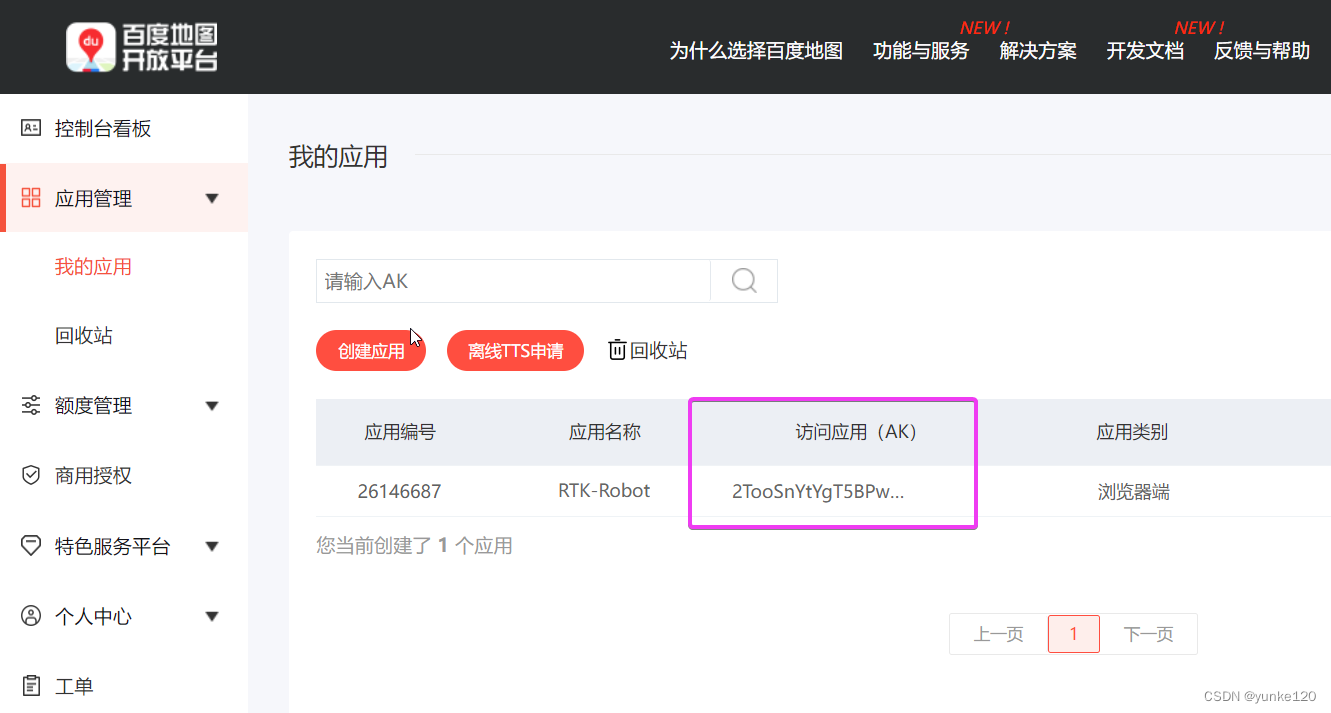1331x713 pixels.
Task: Click the 商用授权 shield icon
Action: [x=31, y=475]
